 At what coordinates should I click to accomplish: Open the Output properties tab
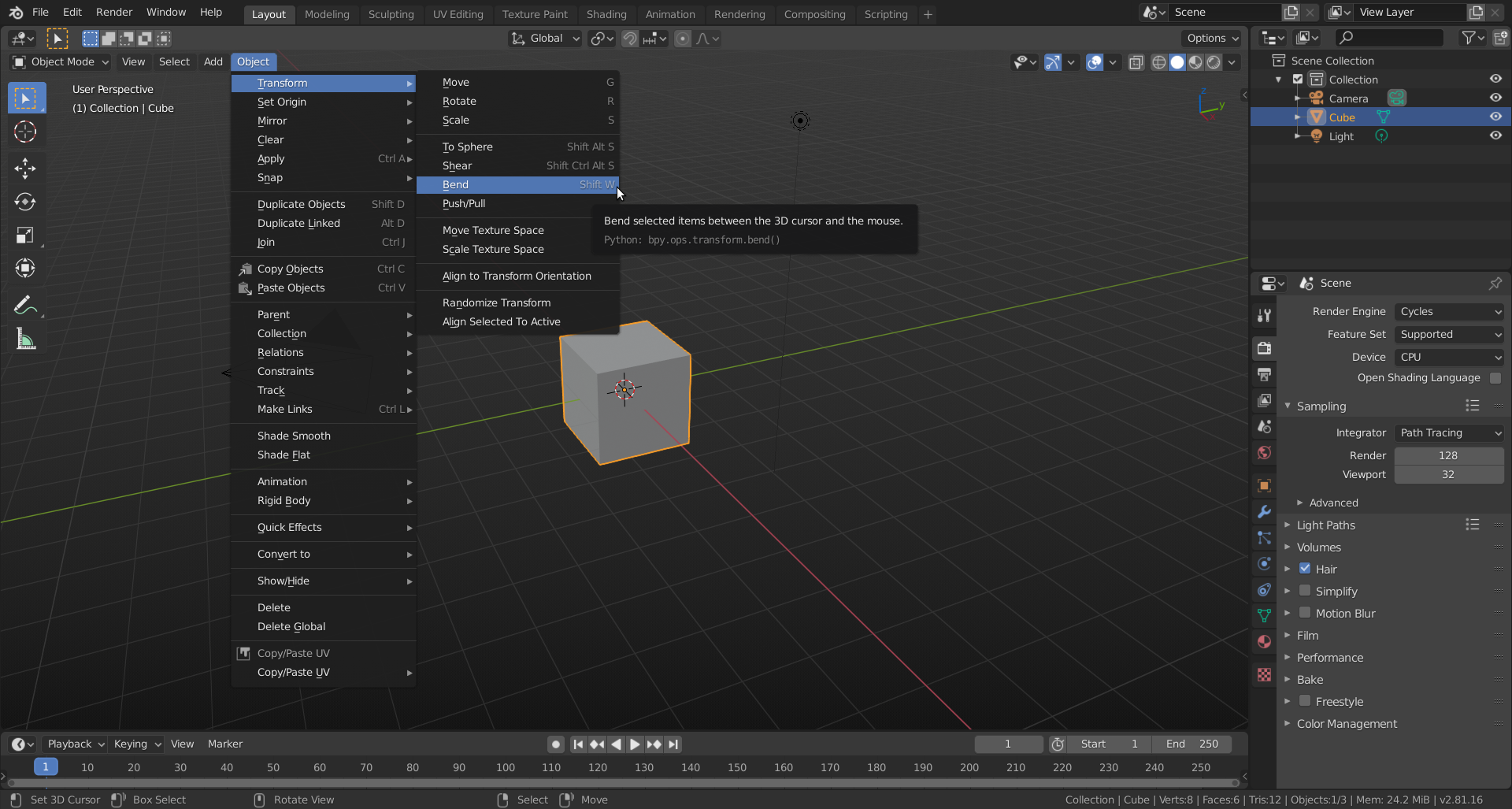(1264, 374)
